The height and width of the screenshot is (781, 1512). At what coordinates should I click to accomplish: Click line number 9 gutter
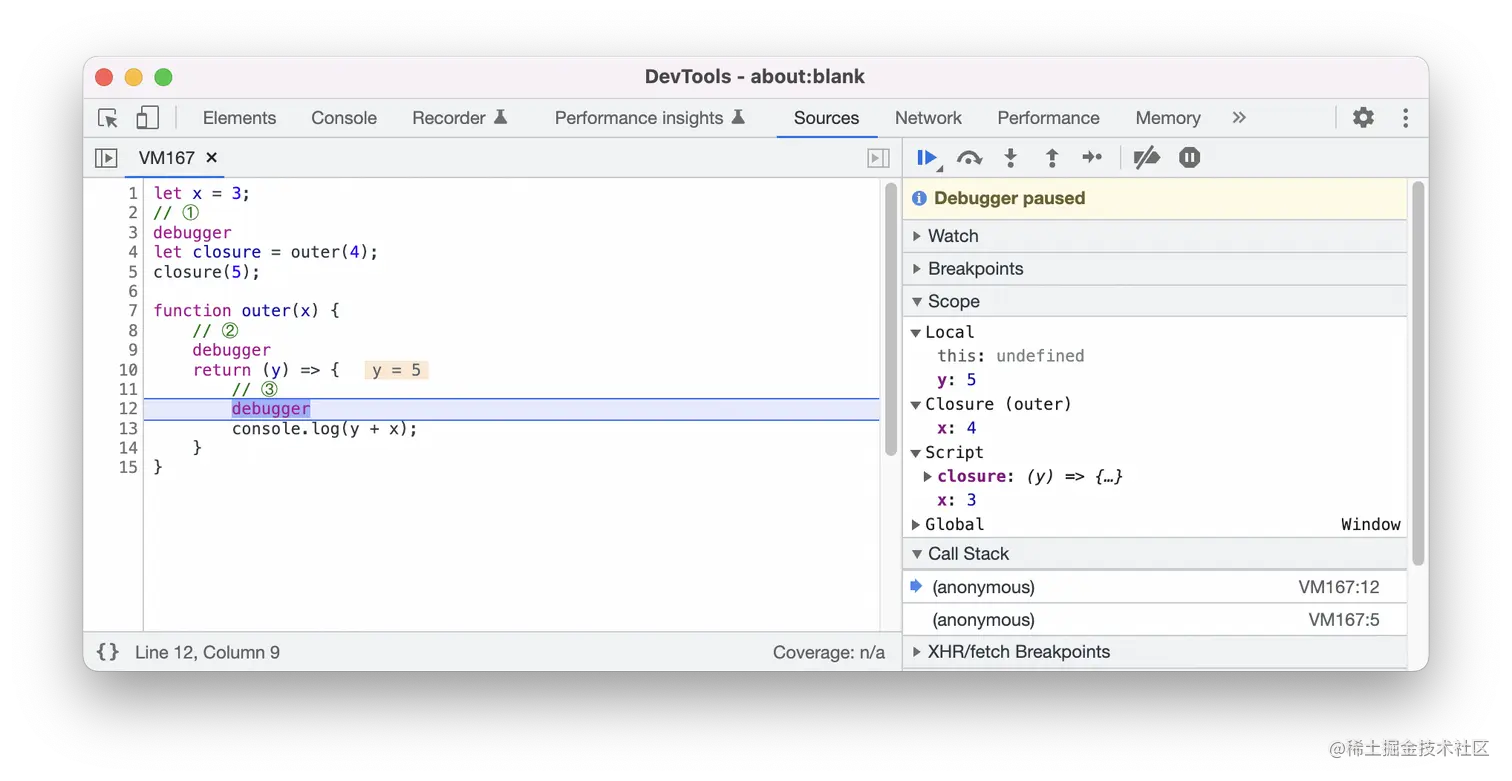click(132, 350)
